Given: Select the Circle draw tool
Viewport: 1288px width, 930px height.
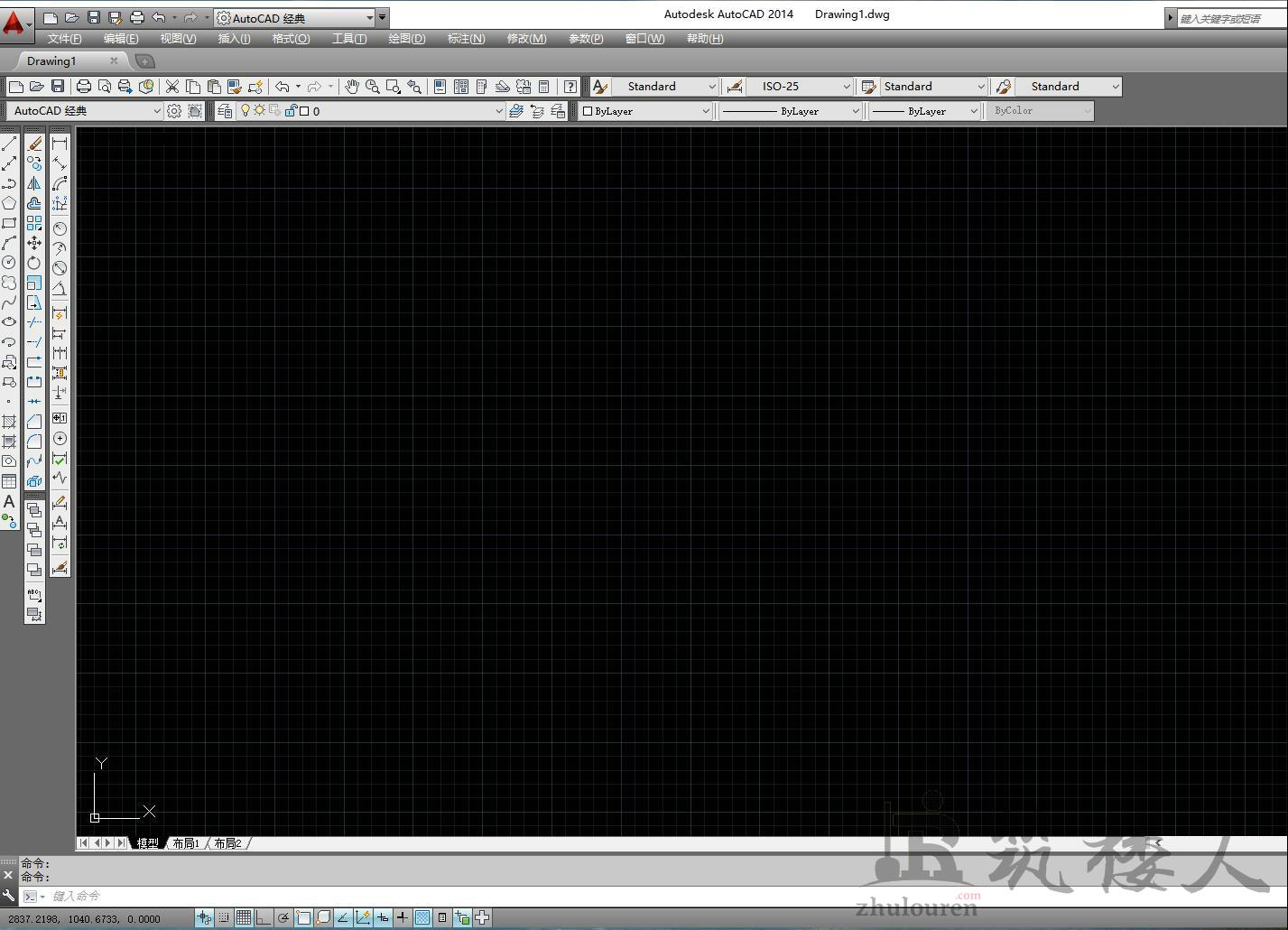Looking at the screenshot, I should [x=9, y=263].
